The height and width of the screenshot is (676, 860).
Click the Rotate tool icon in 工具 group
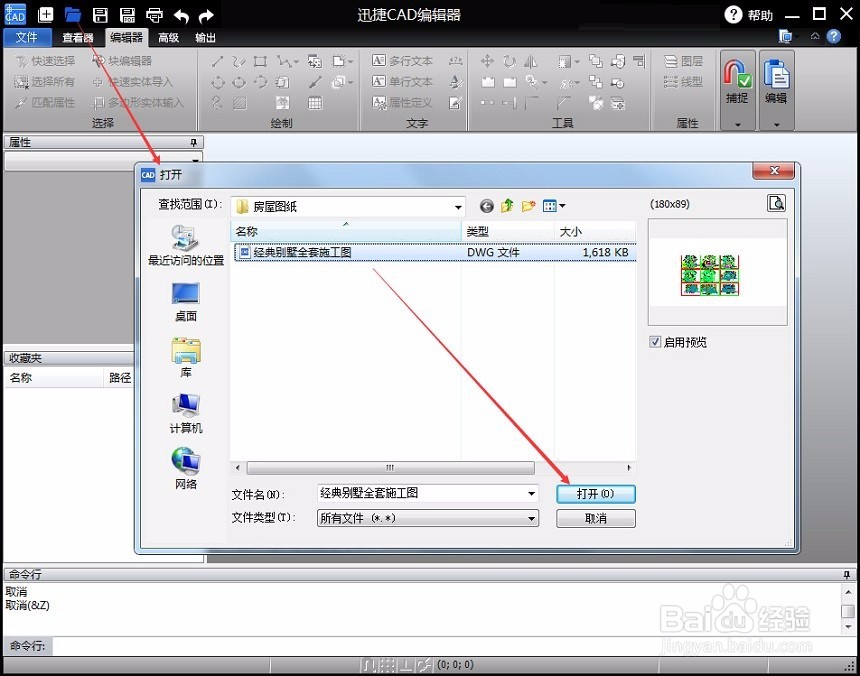click(510, 60)
